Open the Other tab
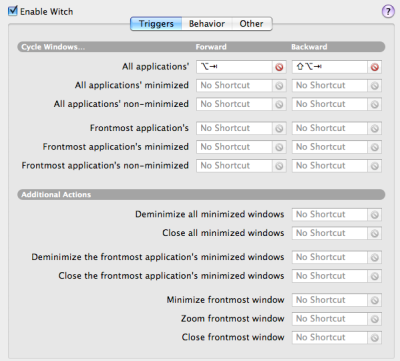 tap(252, 24)
